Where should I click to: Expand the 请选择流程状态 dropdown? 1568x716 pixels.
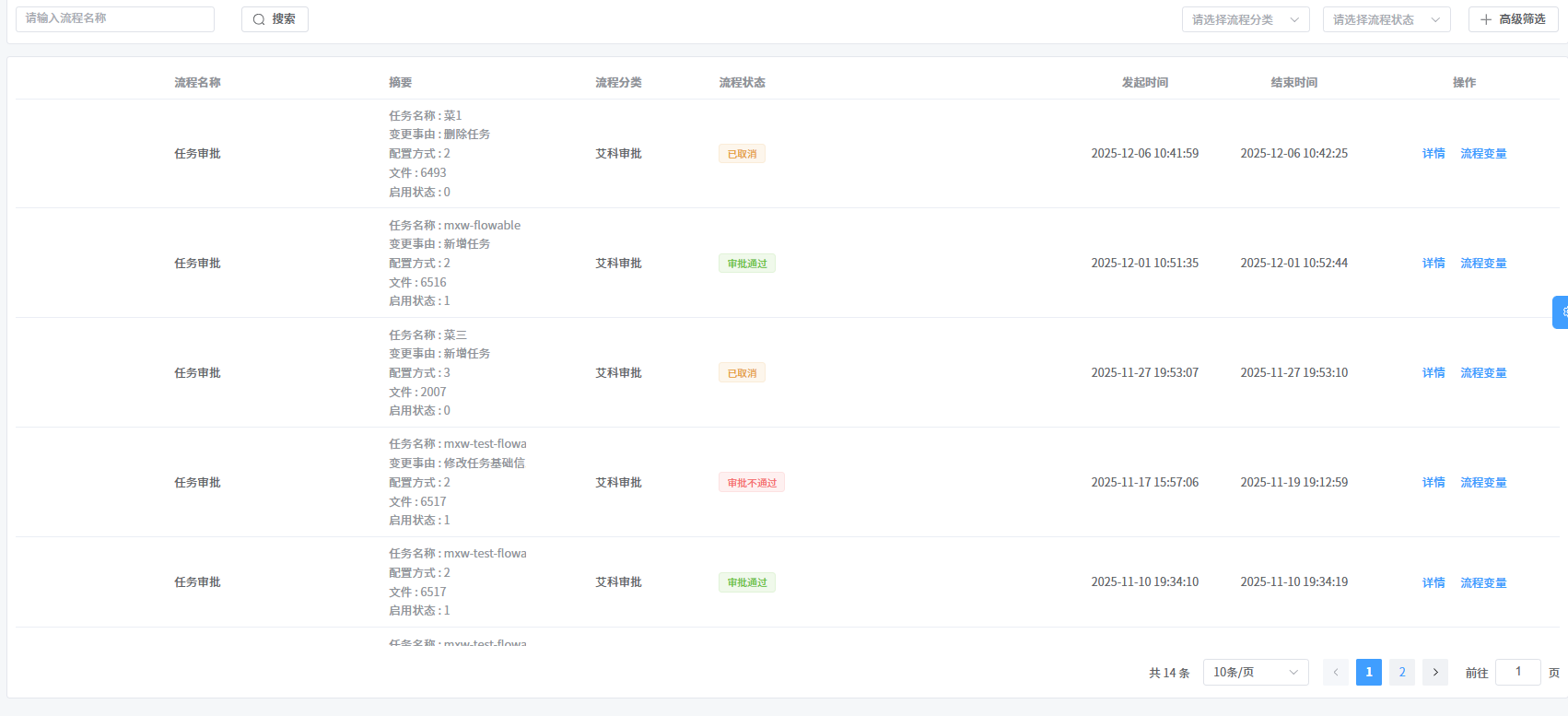tap(1386, 19)
